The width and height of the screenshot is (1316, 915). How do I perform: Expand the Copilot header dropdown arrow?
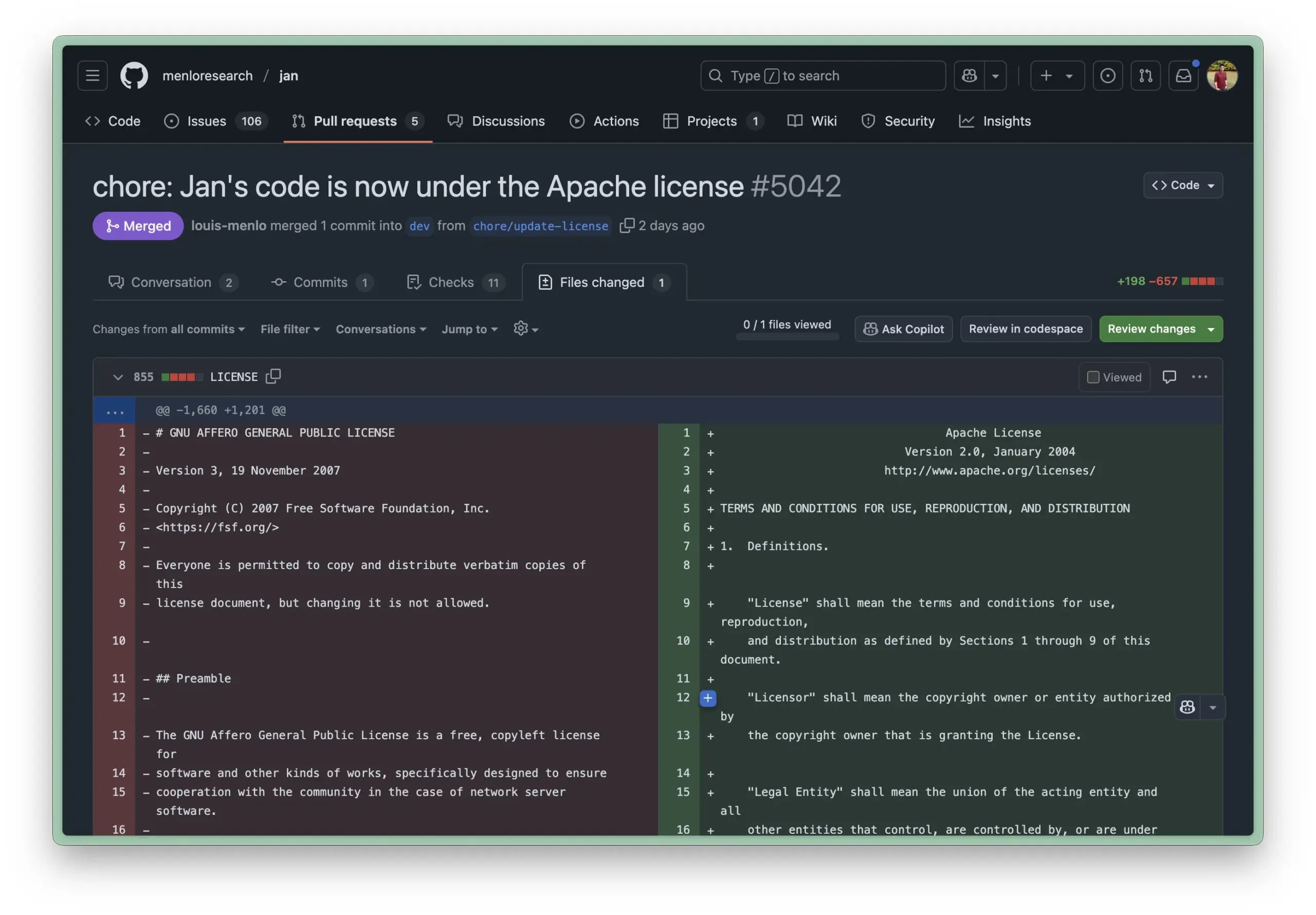[996, 75]
